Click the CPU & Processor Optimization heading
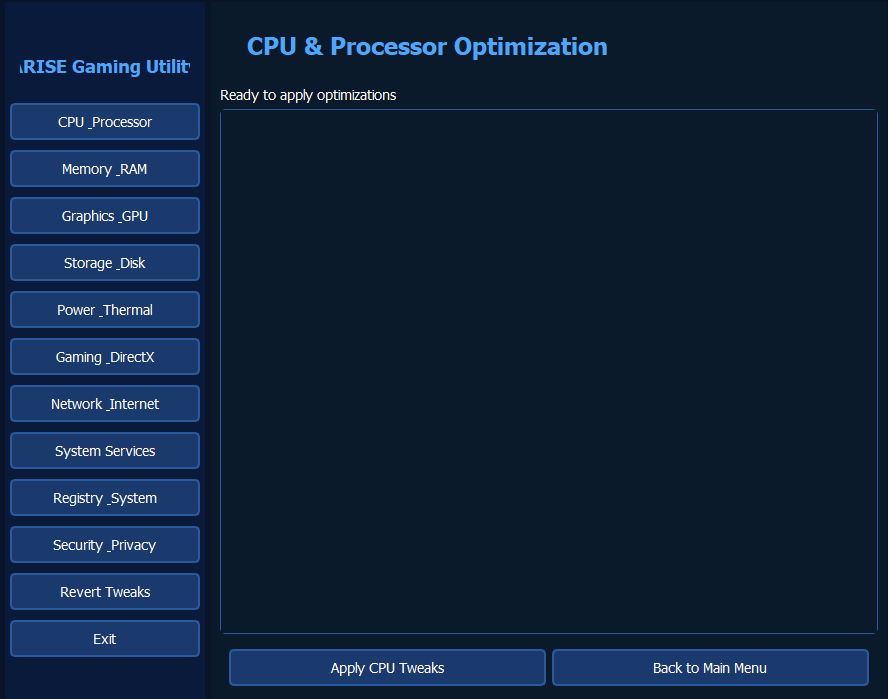888x699 pixels. pyautogui.click(x=427, y=46)
